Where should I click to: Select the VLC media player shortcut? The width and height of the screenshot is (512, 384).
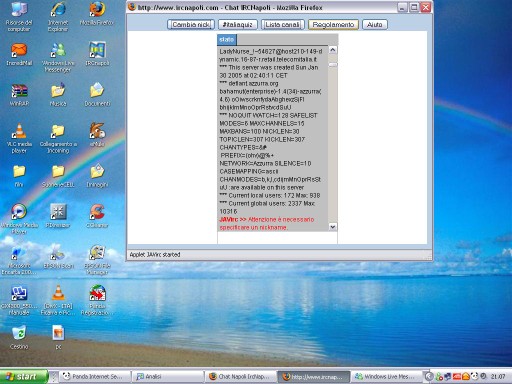click(x=19, y=138)
